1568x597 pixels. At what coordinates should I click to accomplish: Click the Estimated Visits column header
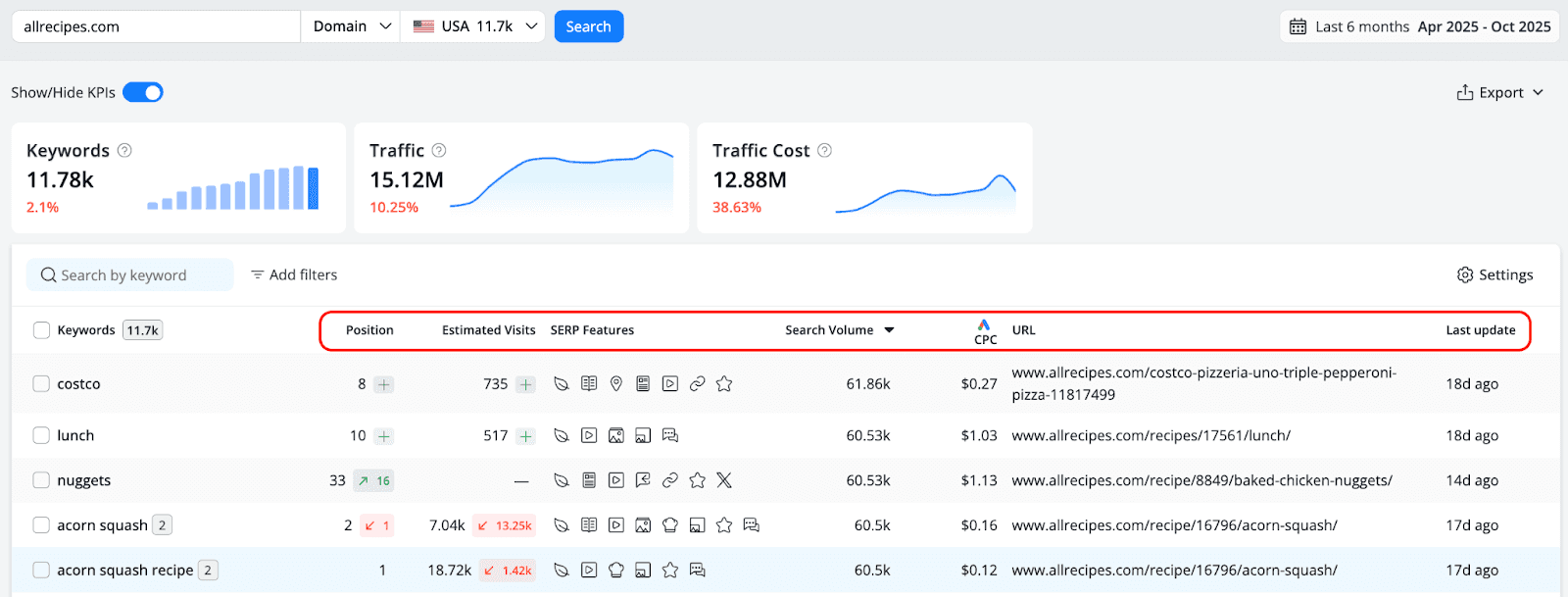489,330
